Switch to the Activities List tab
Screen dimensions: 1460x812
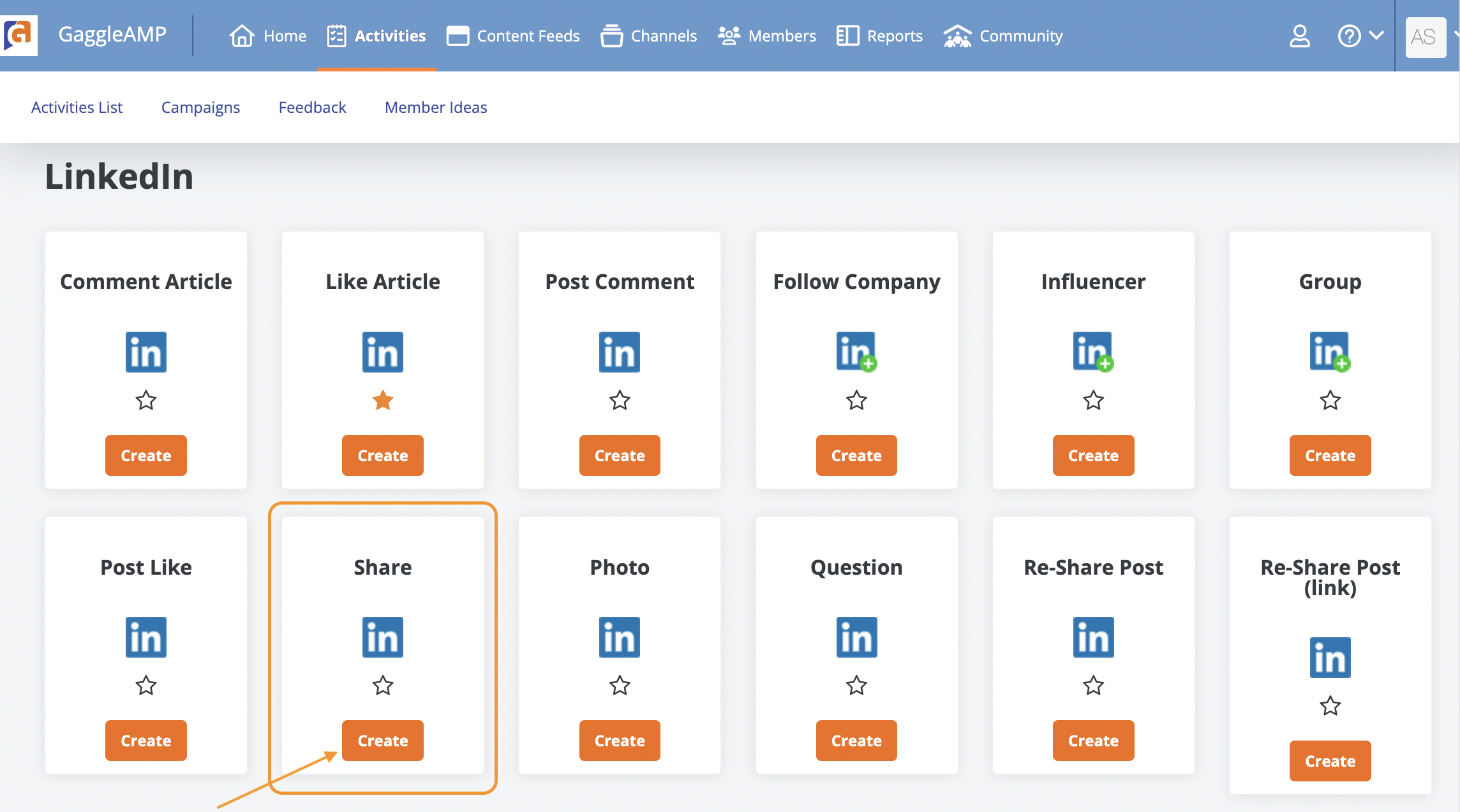coord(77,107)
